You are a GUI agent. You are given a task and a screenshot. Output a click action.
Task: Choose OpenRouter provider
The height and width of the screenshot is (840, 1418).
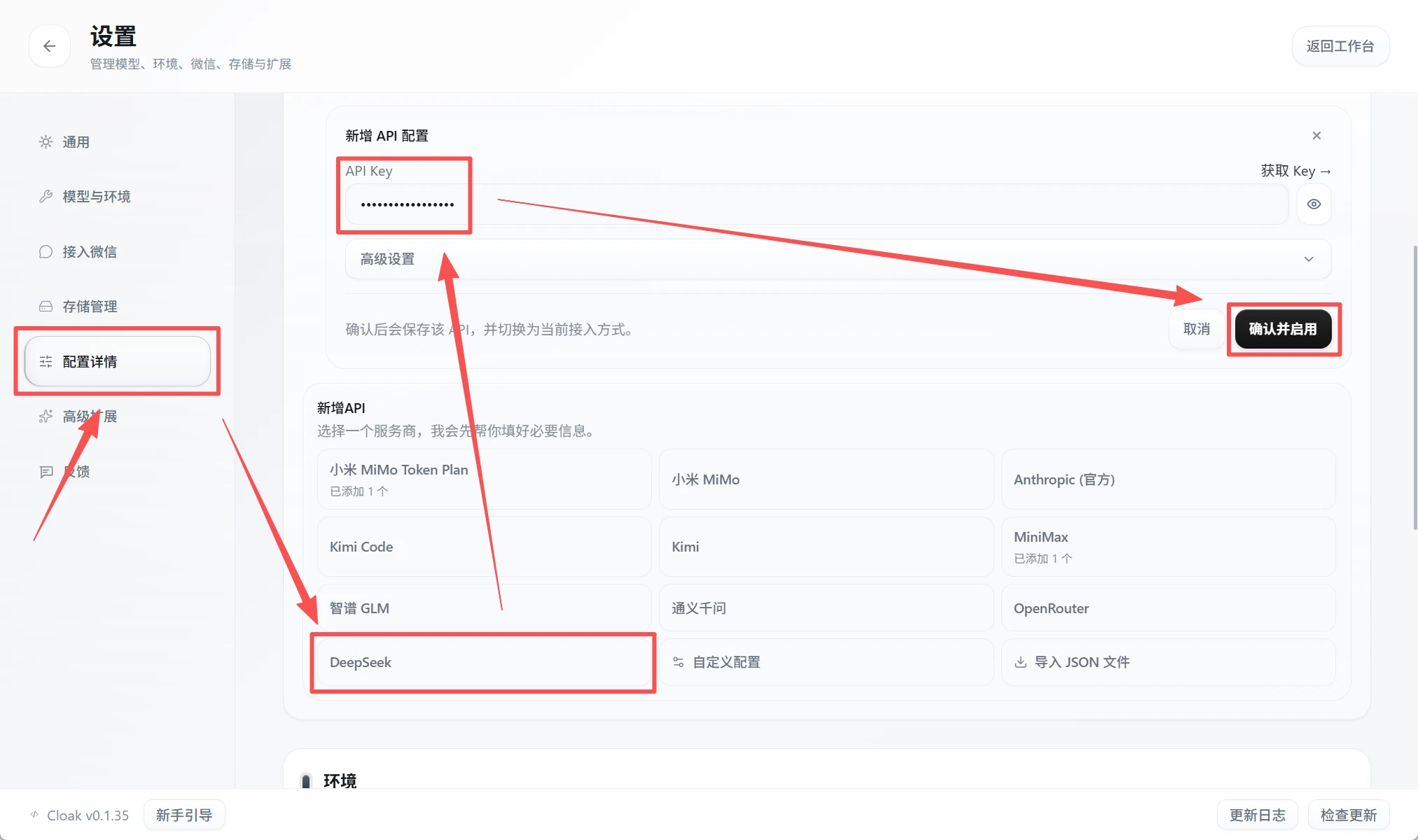click(1168, 608)
